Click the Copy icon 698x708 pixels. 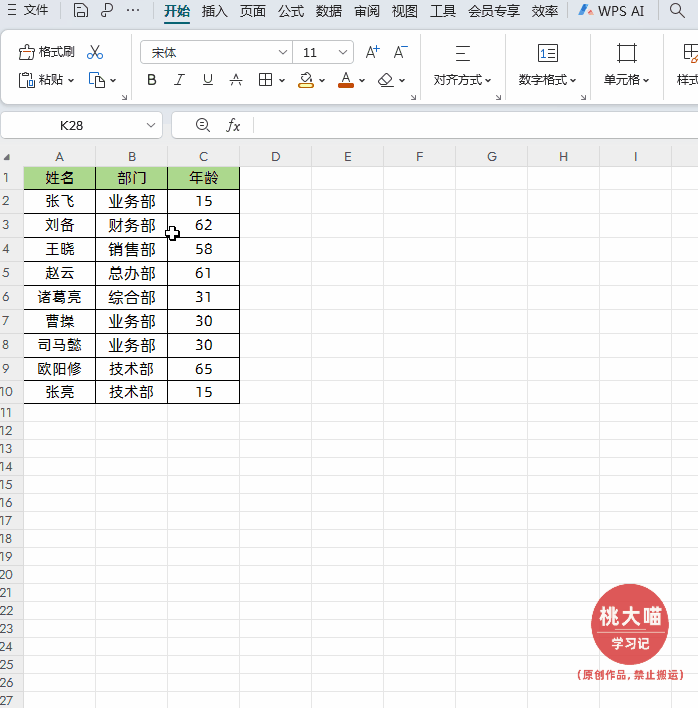point(97,80)
